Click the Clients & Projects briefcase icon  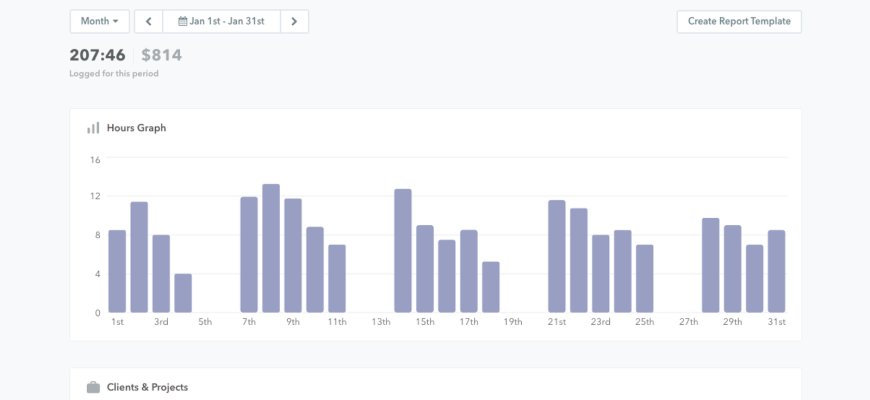coord(93,387)
